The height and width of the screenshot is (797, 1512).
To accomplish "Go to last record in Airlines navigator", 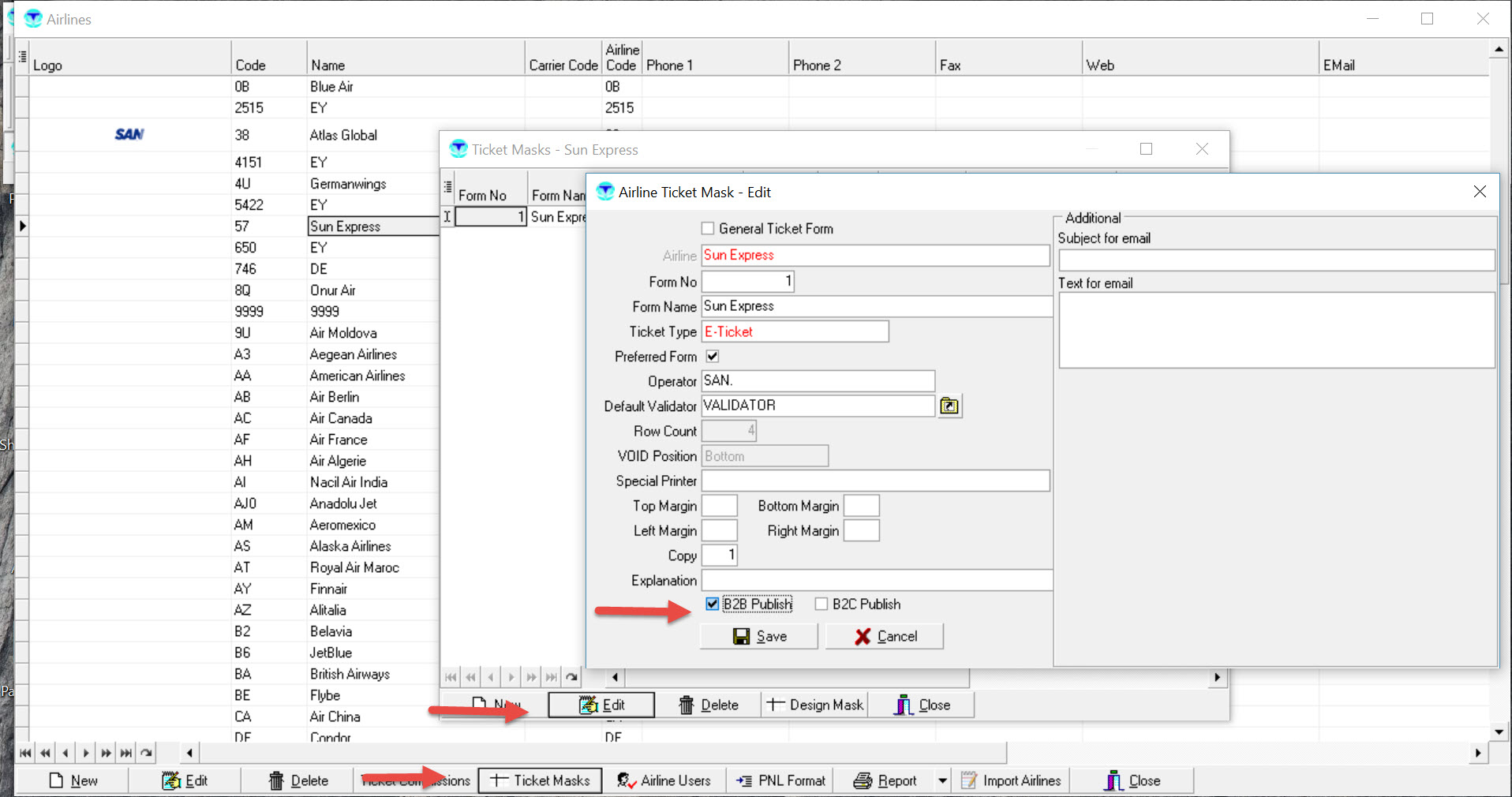I will coord(126,753).
